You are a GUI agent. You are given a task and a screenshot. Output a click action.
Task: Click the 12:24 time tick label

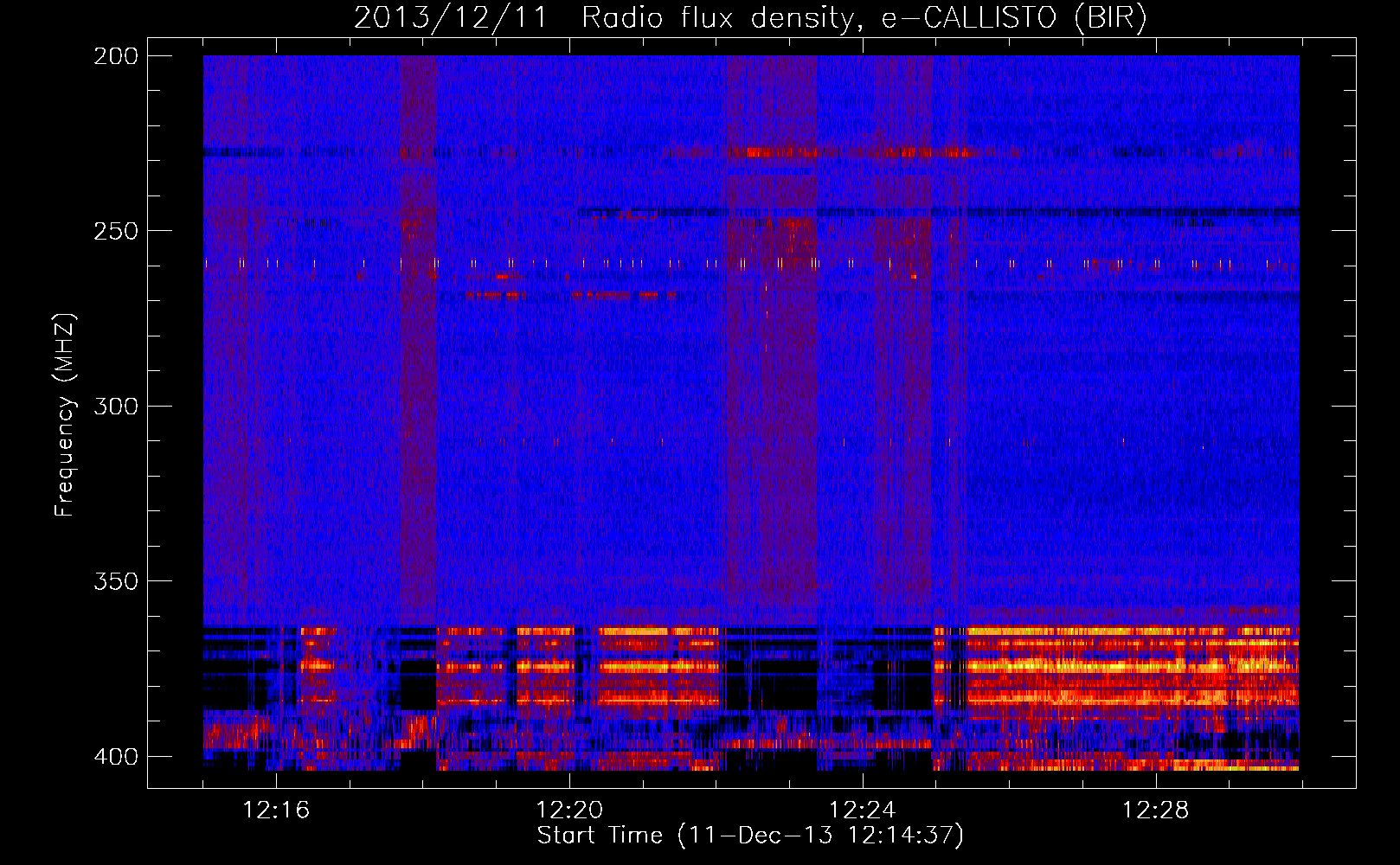(863, 811)
